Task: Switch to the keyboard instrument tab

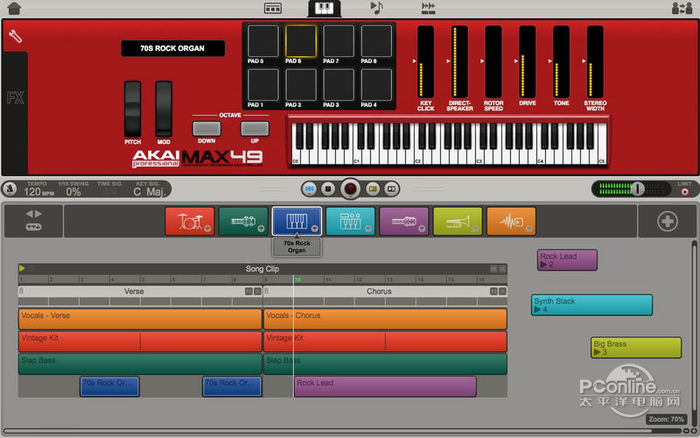Action: pyautogui.click(x=324, y=8)
